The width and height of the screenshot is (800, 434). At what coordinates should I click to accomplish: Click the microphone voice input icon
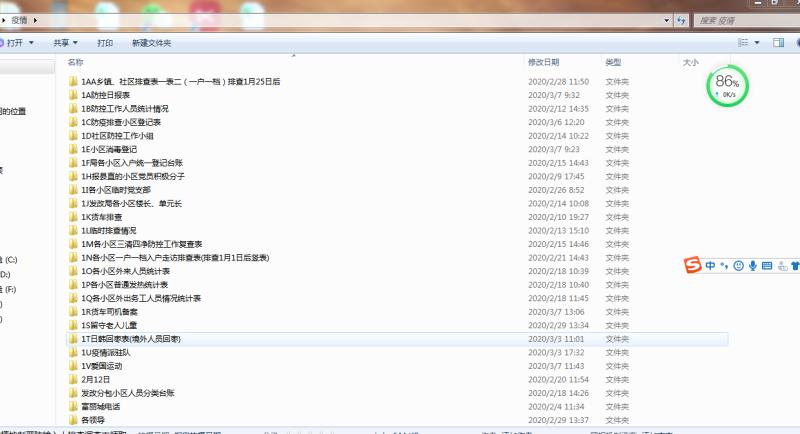pyautogui.click(x=752, y=266)
